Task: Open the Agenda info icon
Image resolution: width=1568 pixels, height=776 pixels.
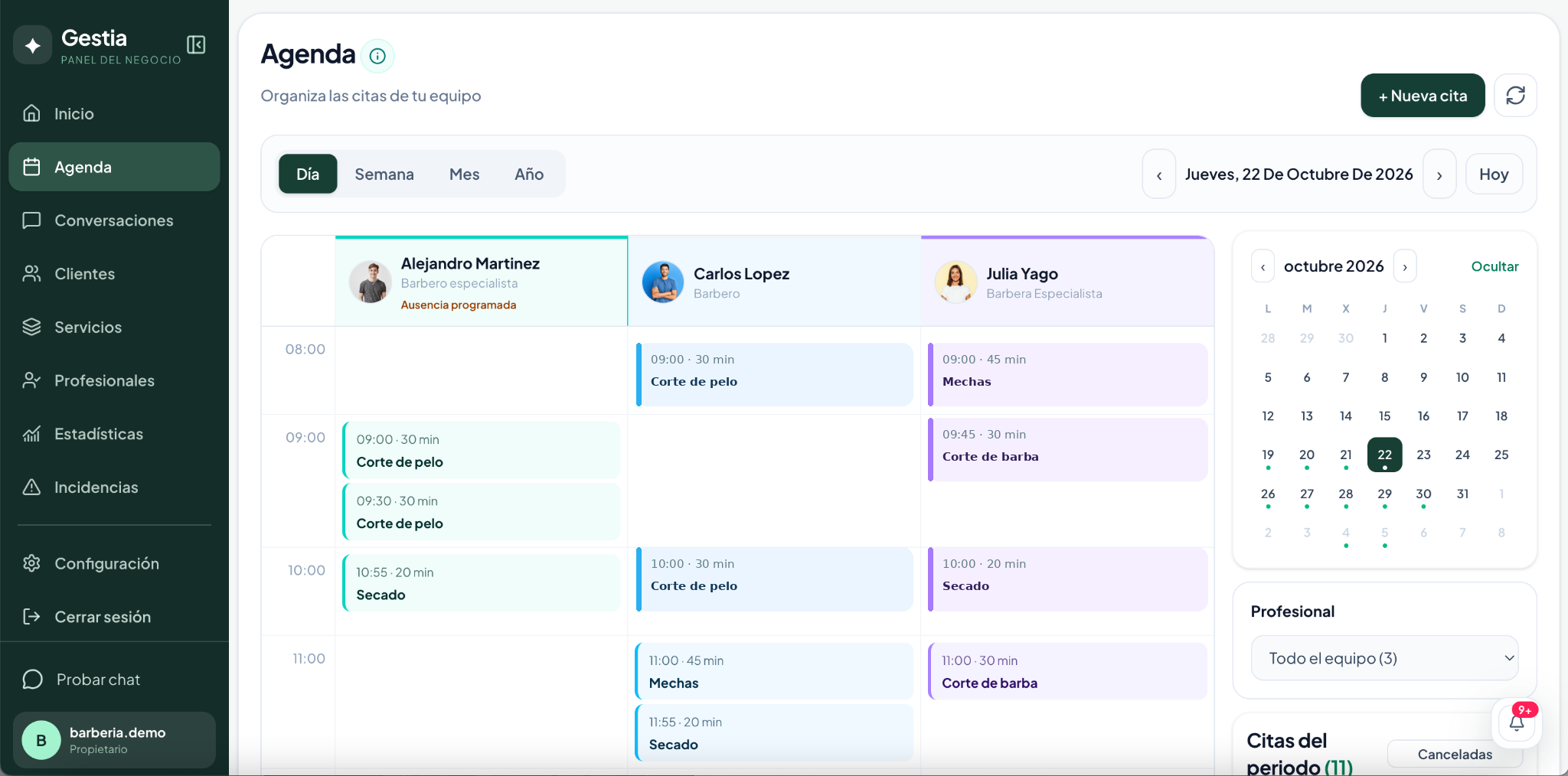Action: click(377, 56)
